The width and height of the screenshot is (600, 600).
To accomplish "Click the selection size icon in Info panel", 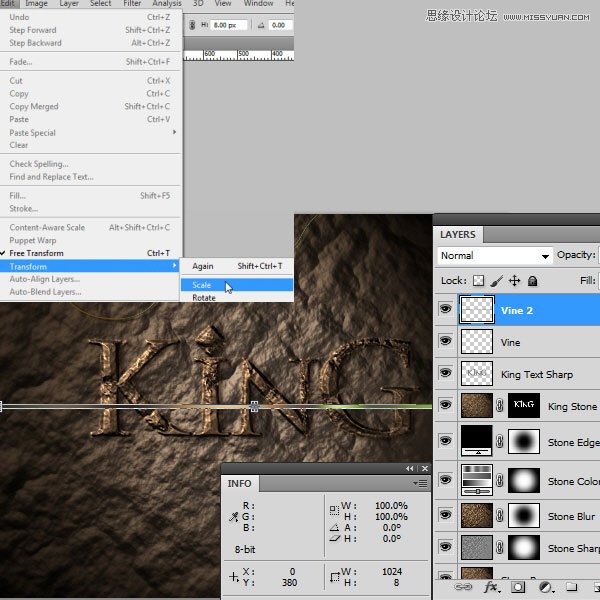I will click(335, 577).
